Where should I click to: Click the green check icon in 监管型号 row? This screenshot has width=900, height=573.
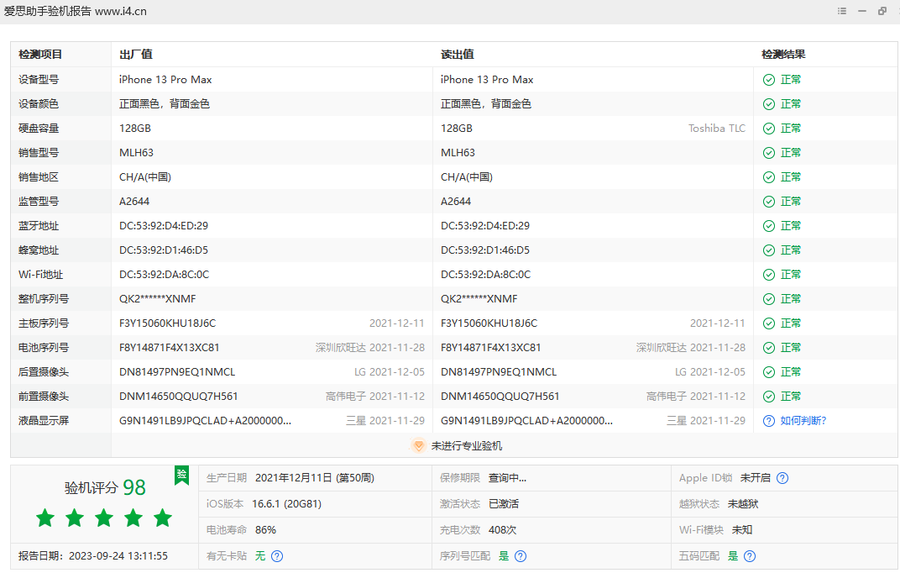[x=769, y=202]
